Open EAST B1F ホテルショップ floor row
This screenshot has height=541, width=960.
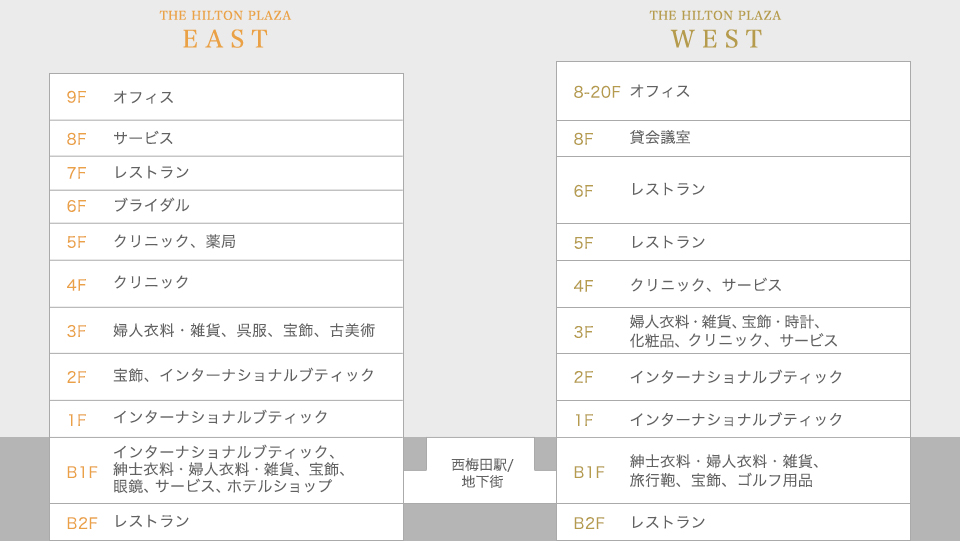pyautogui.click(x=227, y=471)
